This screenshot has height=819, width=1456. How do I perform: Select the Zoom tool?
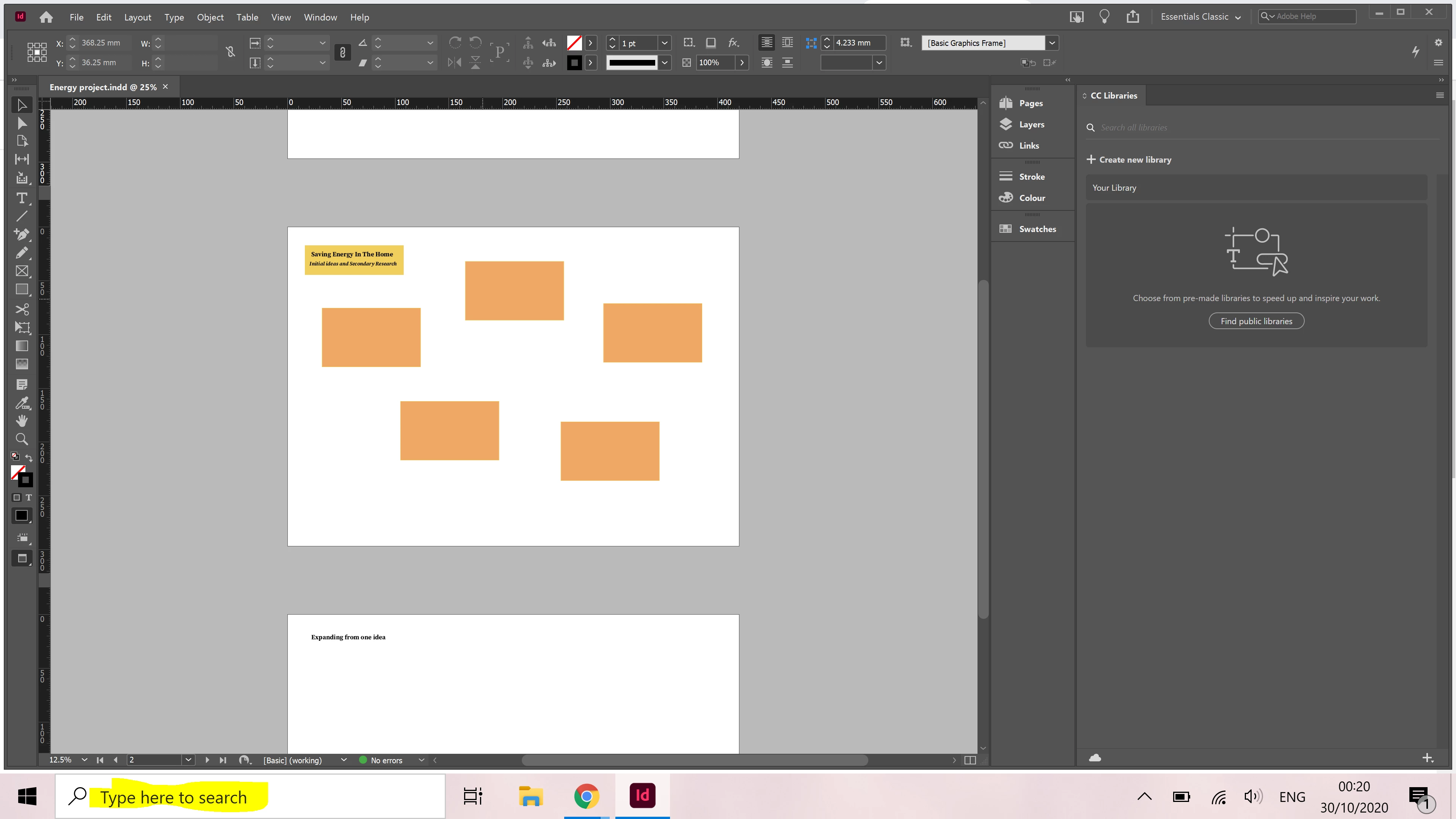(x=22, y=439)
